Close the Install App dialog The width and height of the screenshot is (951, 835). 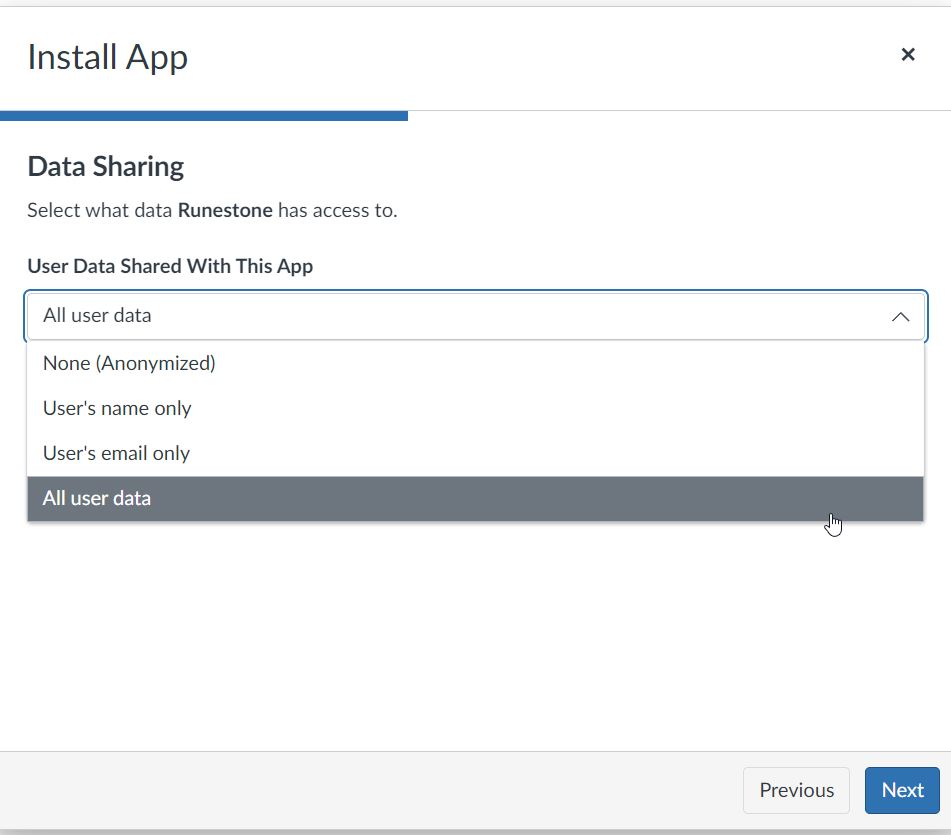pos(907,55)
